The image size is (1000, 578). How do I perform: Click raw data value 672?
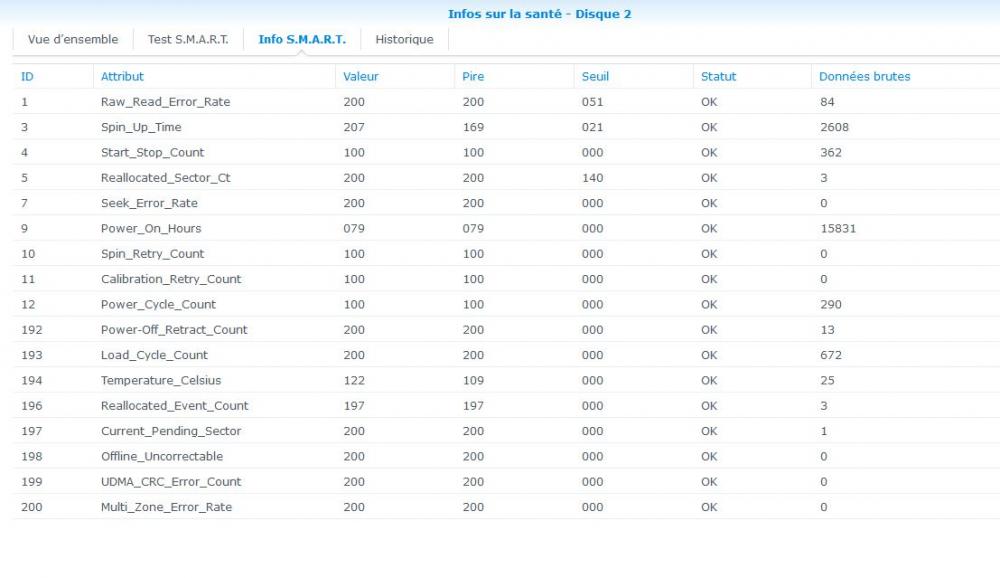point(831,355)
